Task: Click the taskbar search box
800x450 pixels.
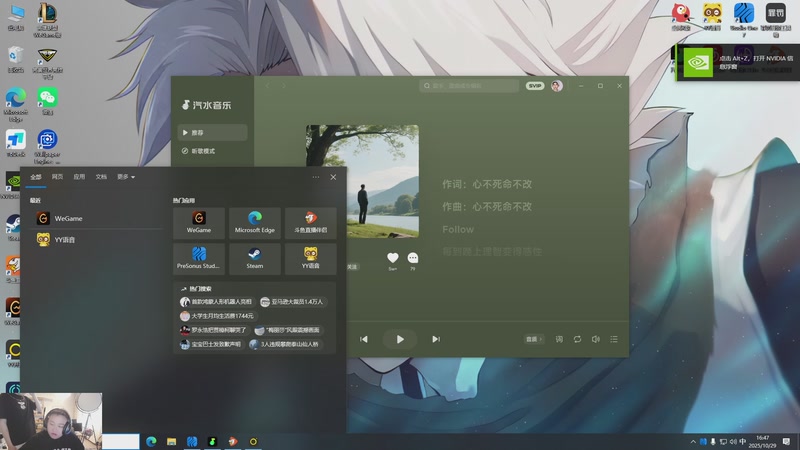Action: point(121,441)
